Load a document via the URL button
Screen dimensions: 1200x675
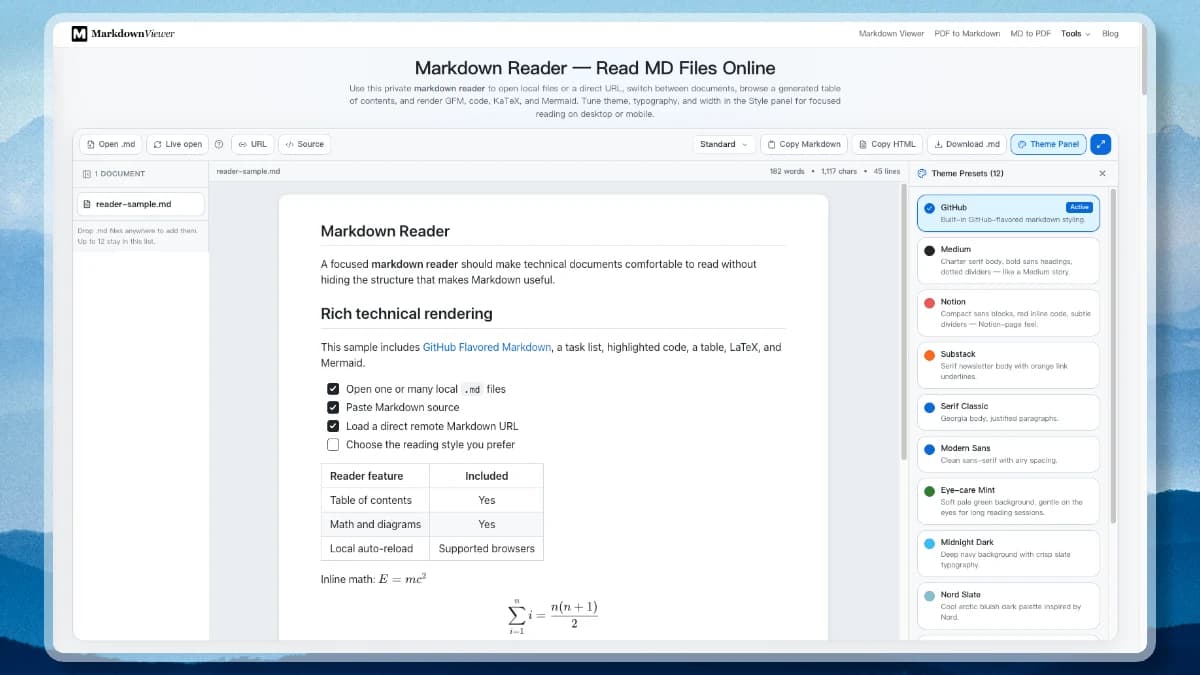(x=253, y=144)
